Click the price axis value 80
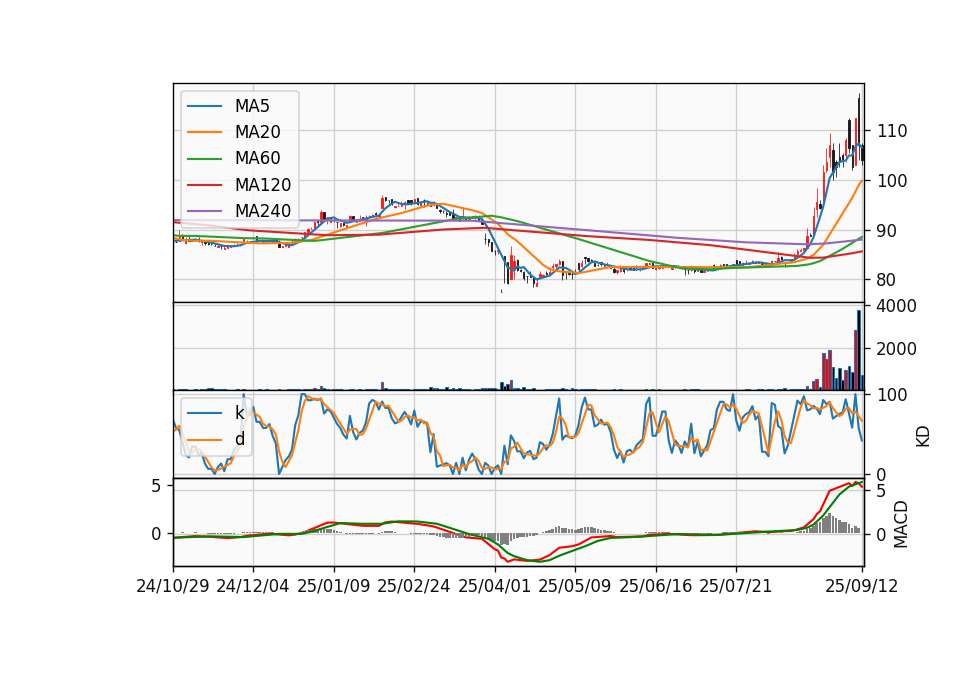 (x=887, y=280)
